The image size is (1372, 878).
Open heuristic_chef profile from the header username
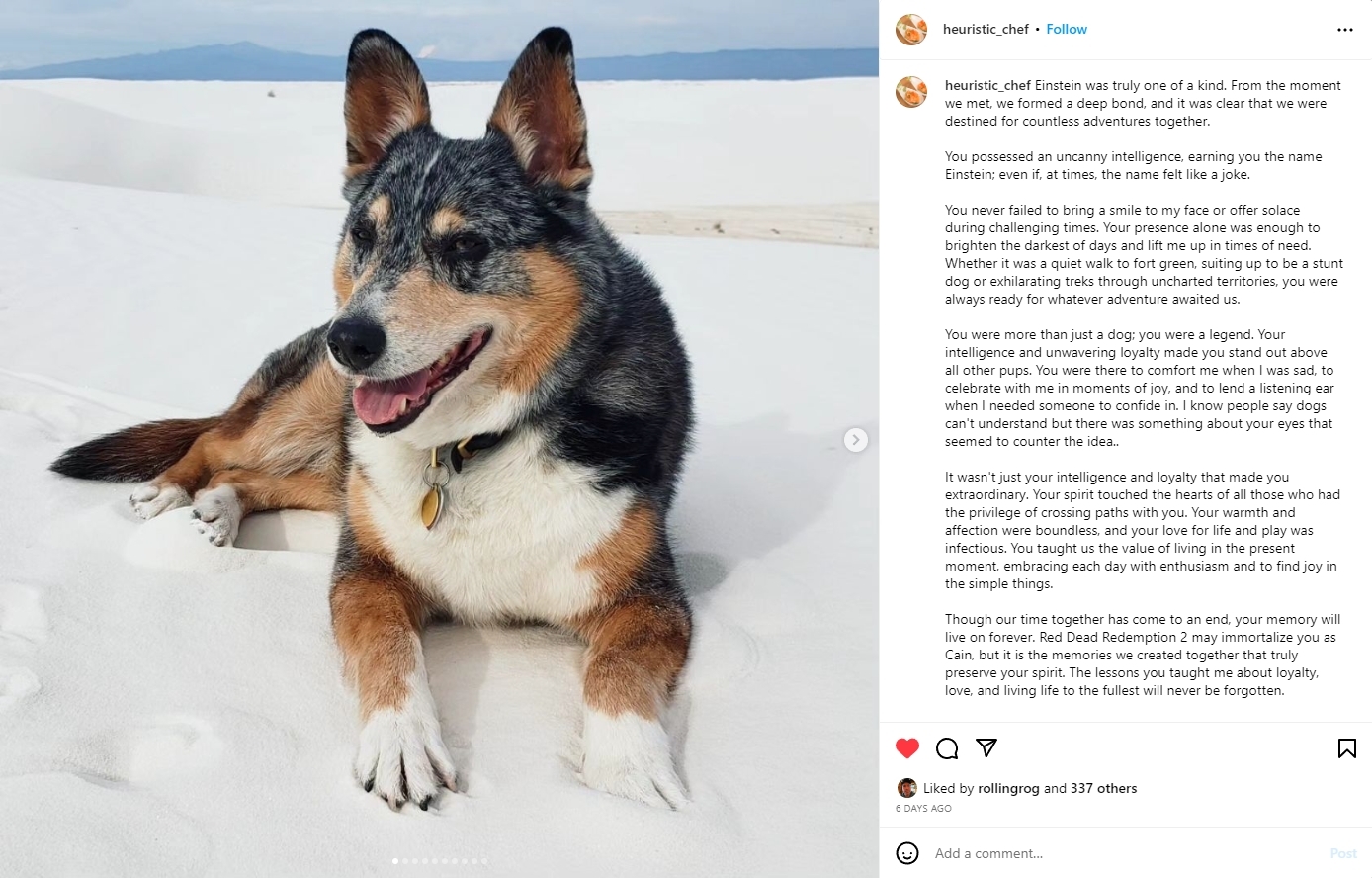point(986,30)
